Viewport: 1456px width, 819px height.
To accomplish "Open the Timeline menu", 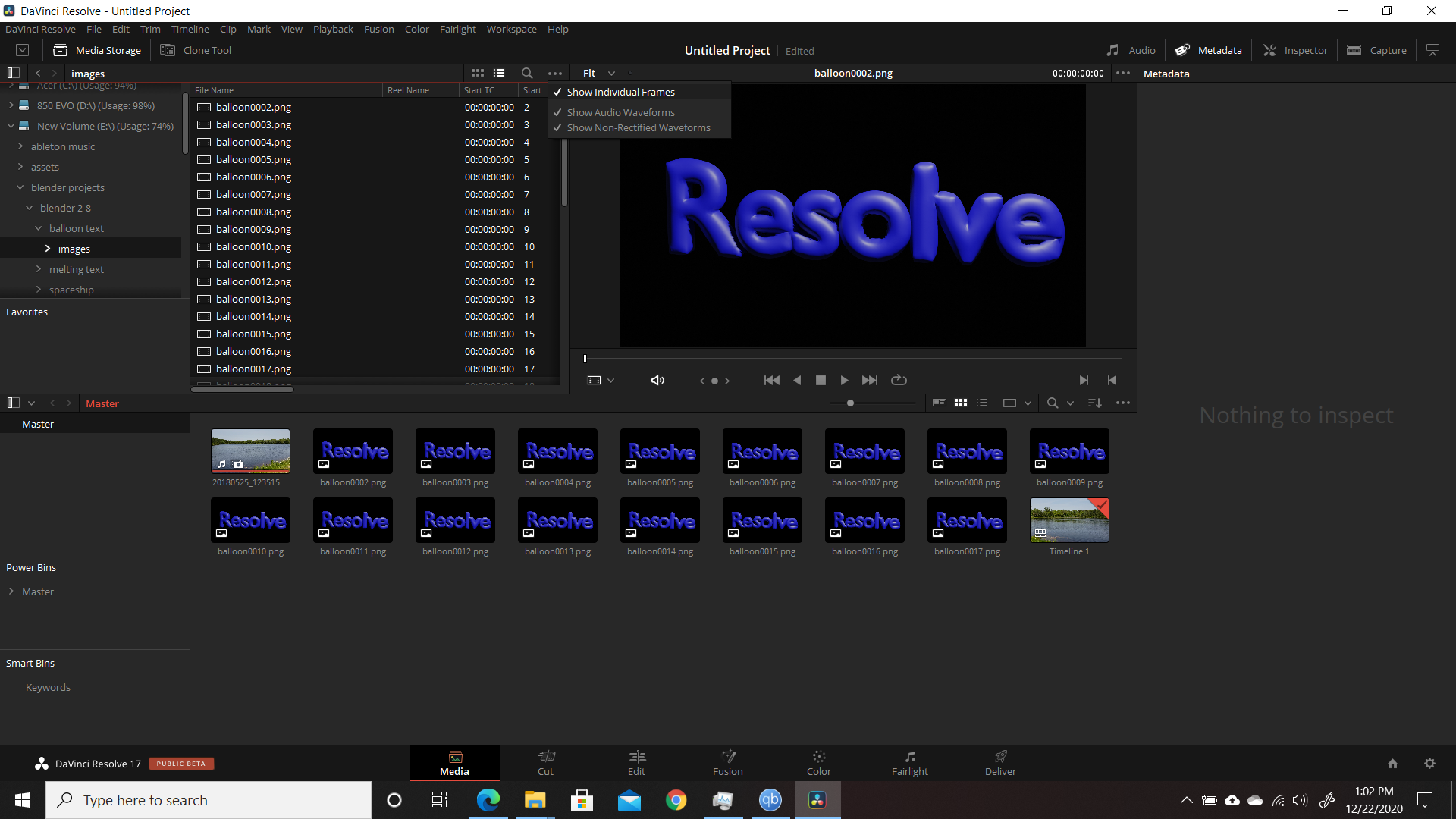I will click(190, 29).
